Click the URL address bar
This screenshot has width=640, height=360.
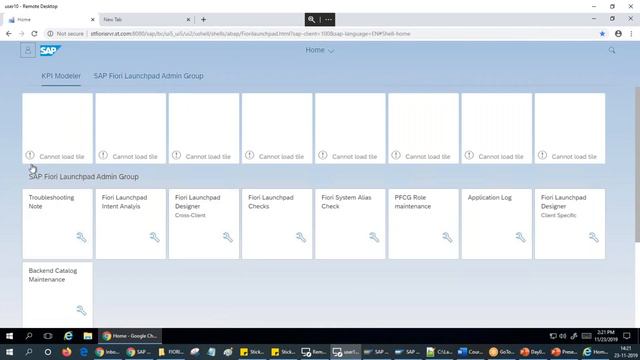click(250, 34)
